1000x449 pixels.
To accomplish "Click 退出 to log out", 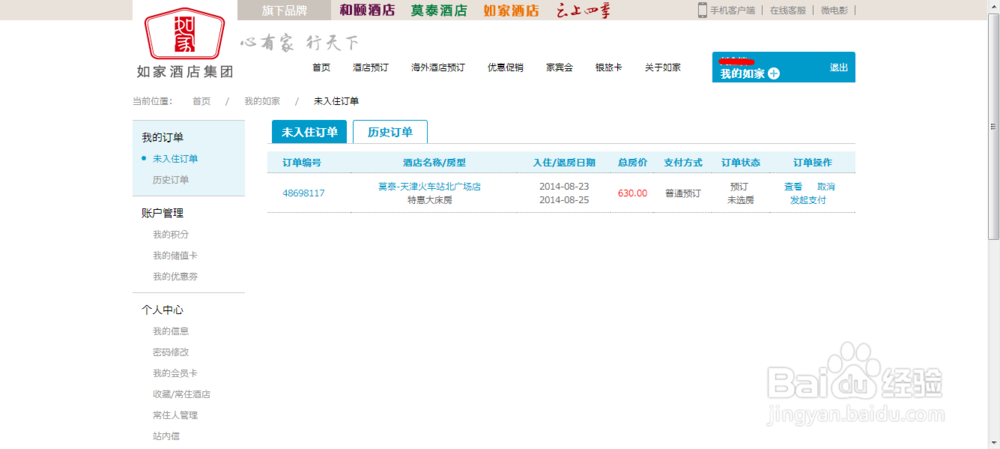I will [x=839, y=67].
